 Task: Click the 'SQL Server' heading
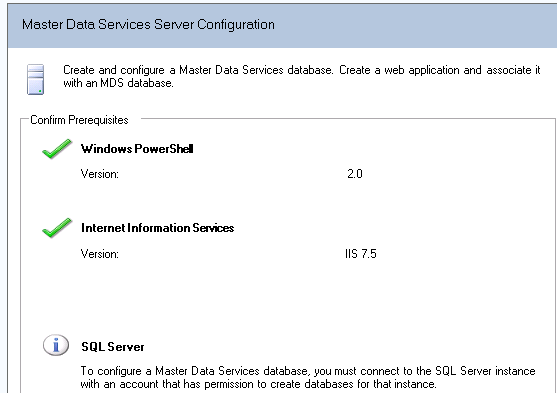113,347
